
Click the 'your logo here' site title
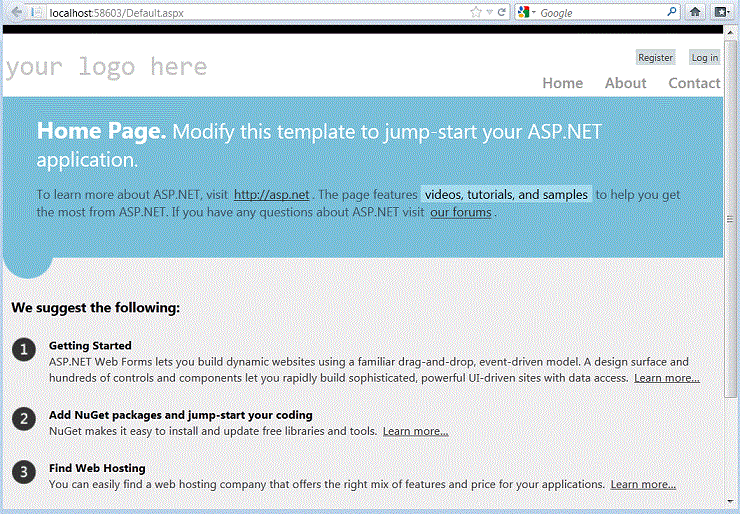tap(107, 67)
